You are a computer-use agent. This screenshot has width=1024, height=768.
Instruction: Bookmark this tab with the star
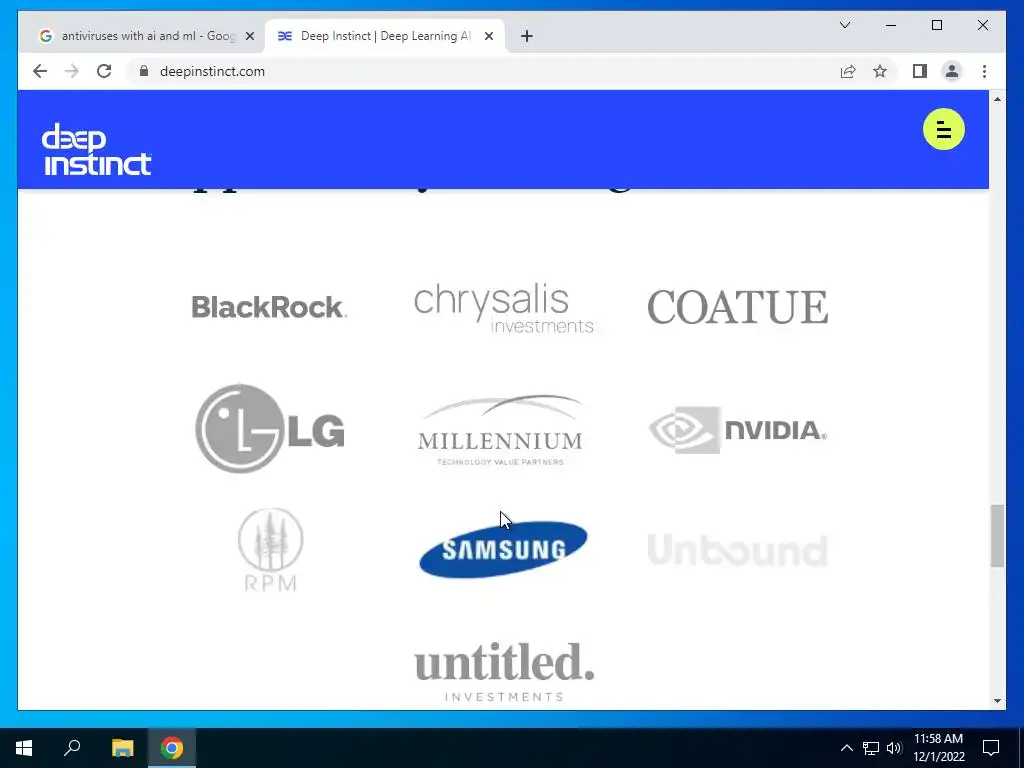(880, 71)
